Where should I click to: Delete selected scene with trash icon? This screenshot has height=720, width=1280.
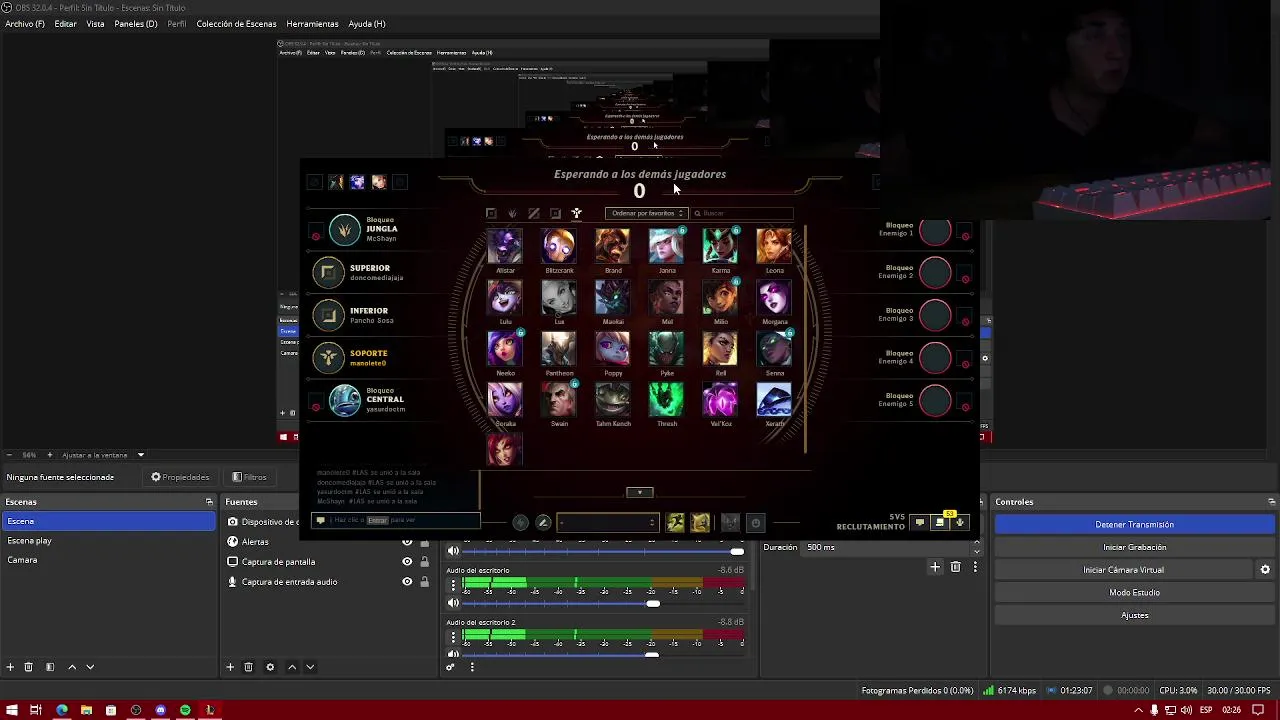(x=29, y=667)
